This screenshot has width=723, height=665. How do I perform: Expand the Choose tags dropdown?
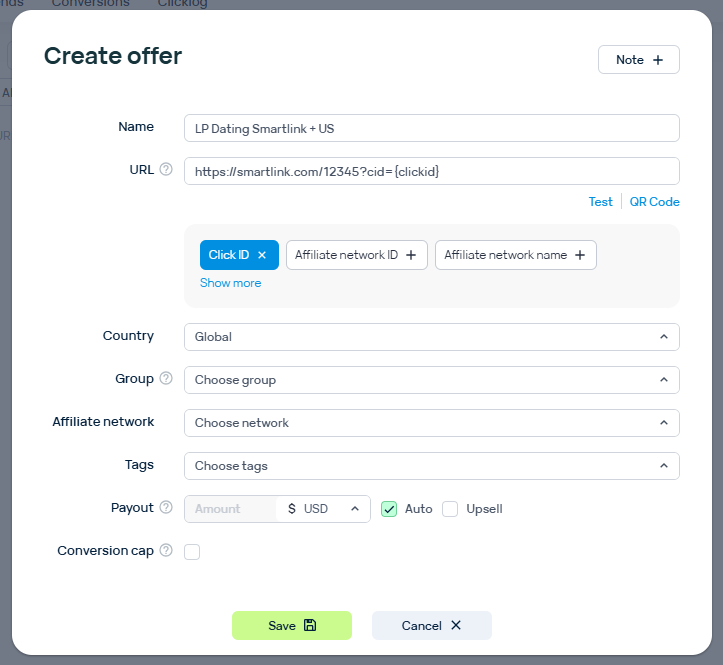pos(431,466)
